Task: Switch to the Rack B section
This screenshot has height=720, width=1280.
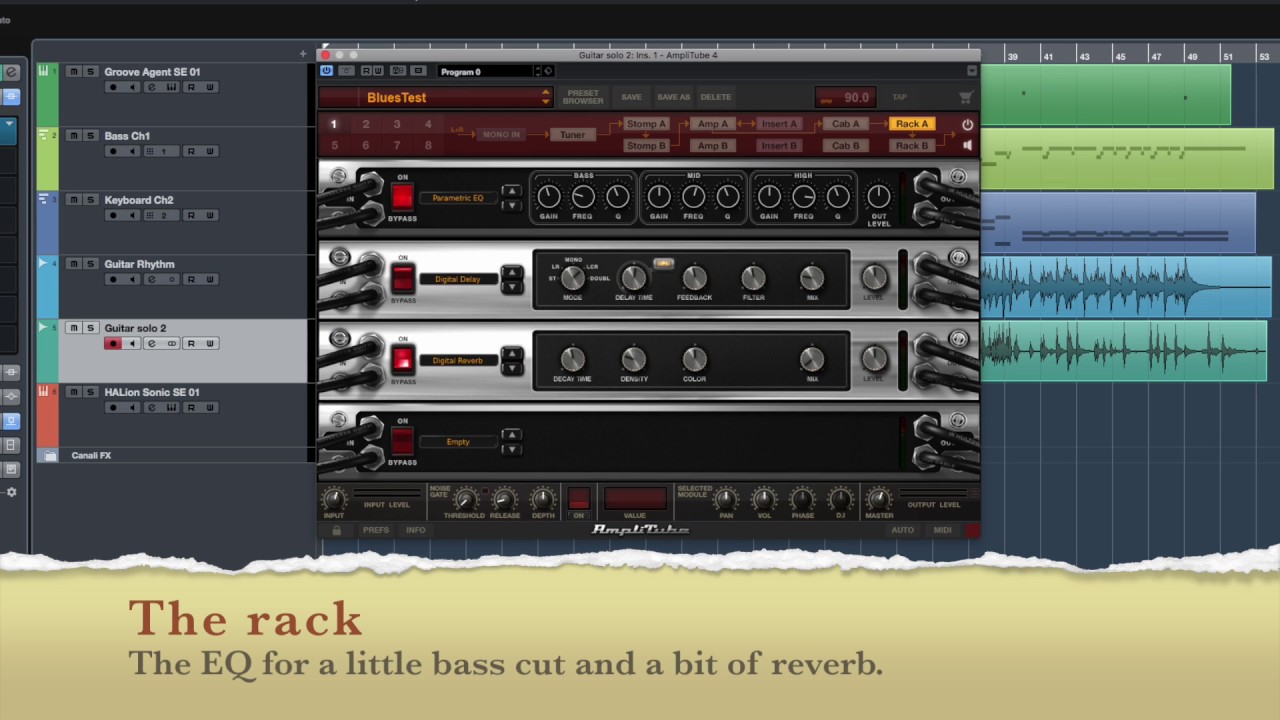Action: [x=912, y=146]
